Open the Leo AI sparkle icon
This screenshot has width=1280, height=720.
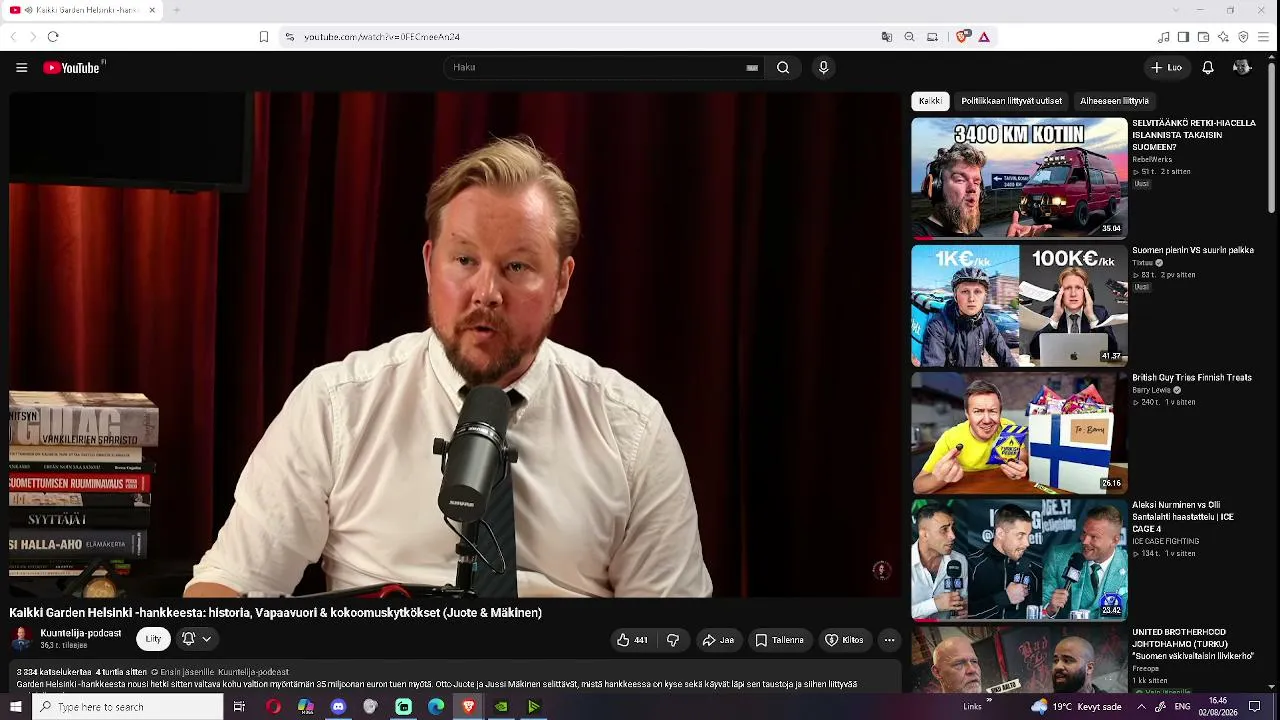(1223, 37)
